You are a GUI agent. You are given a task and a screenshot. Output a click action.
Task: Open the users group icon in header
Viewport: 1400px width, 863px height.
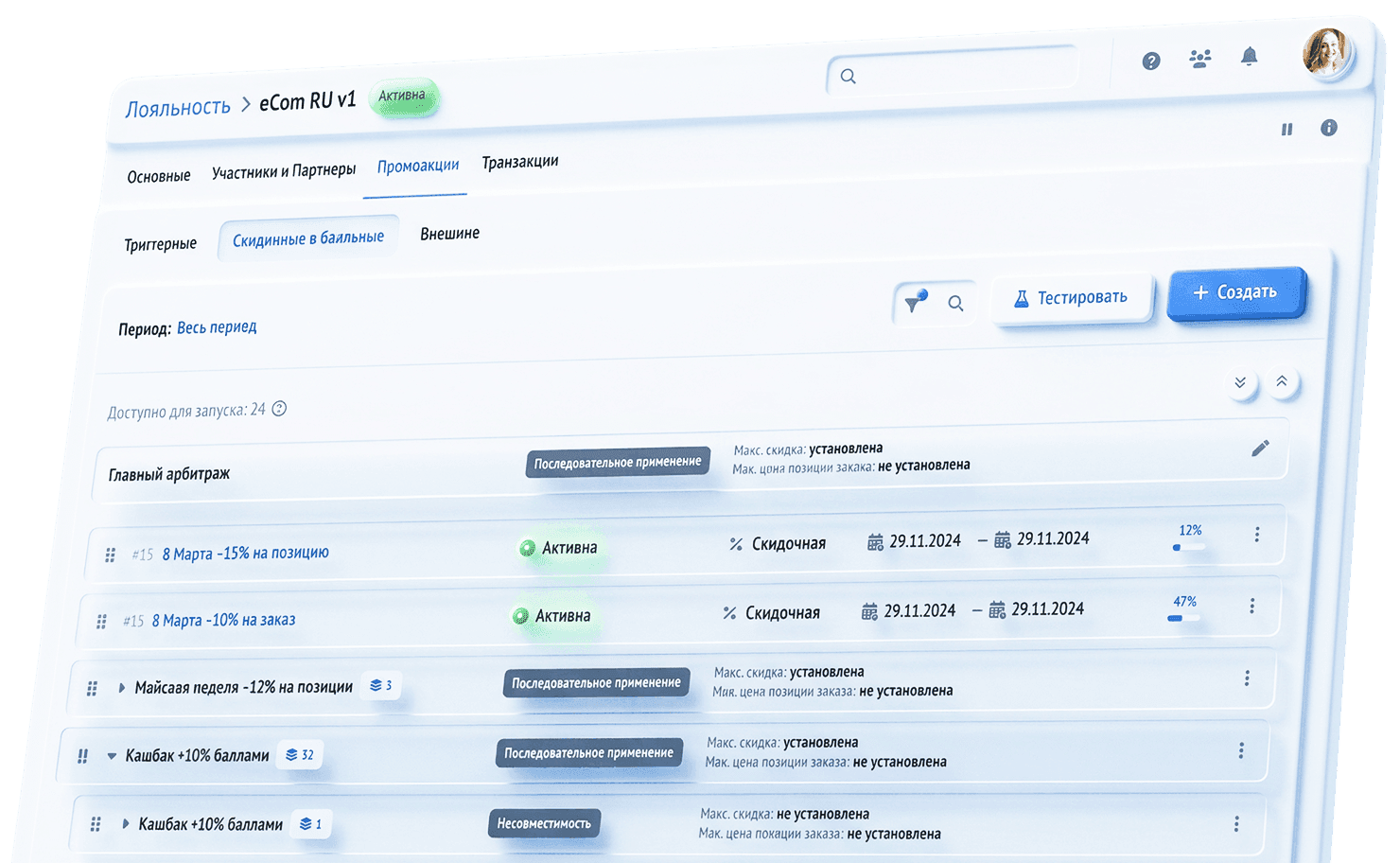[1199, 60]
